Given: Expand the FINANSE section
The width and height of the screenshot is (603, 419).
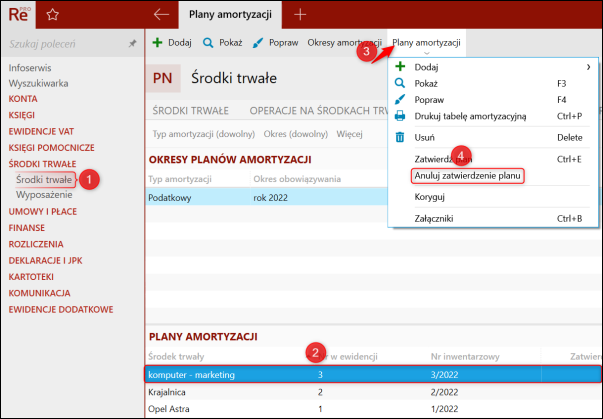Looking at the screenshot, I should (x=27, y=228).
